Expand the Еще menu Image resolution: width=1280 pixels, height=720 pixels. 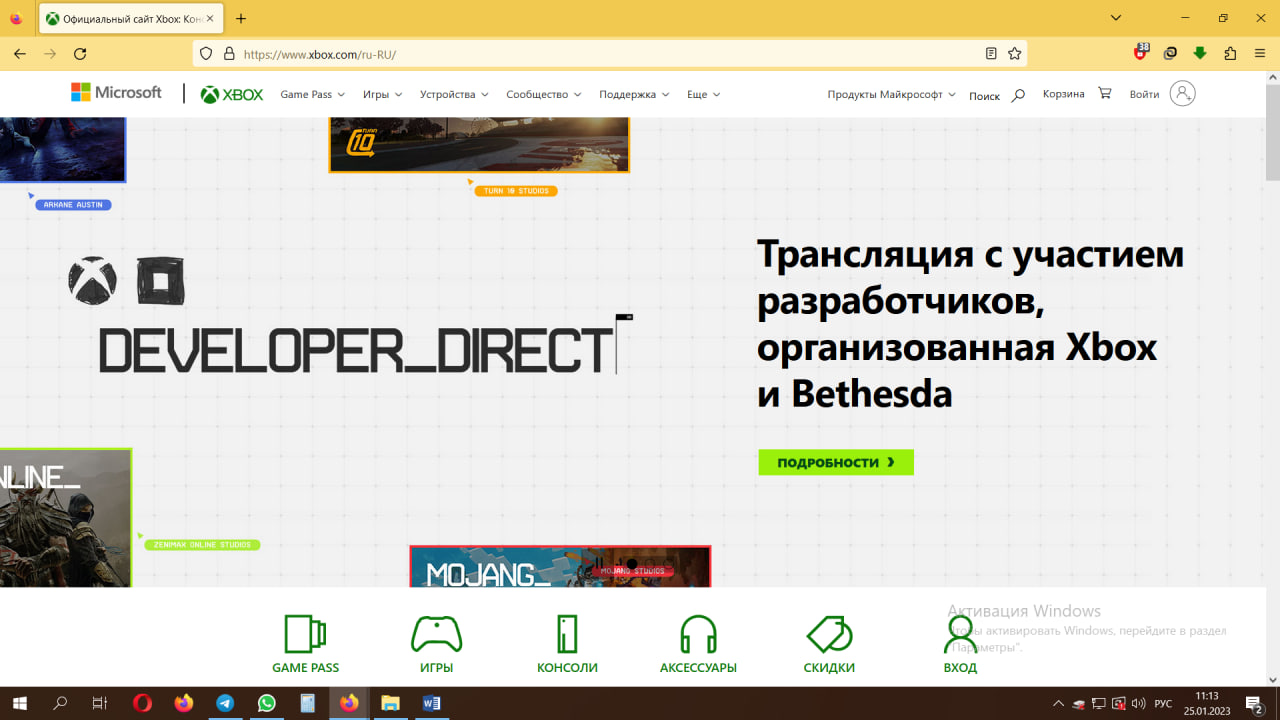point(703,94)
